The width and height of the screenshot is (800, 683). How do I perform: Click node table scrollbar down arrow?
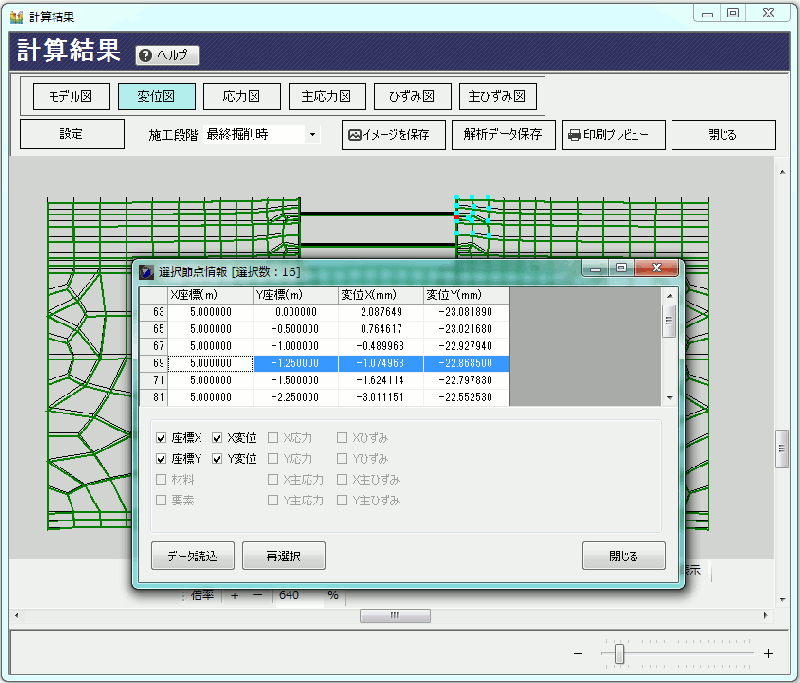click(669, 398)
